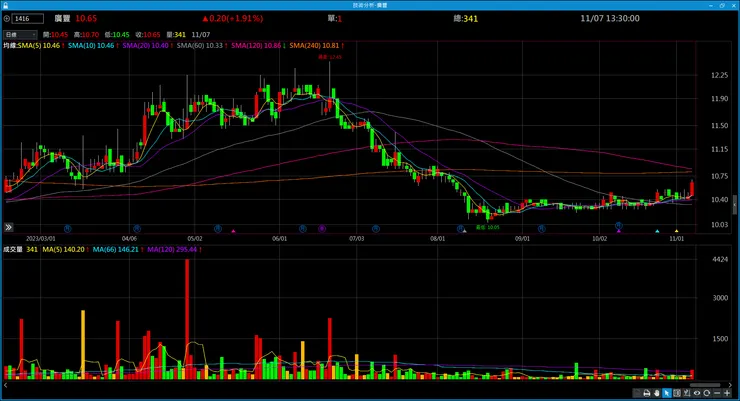This screenshot has height=401, width=740.
Task: Click the 07/03 date axis label
Action: 356,239
